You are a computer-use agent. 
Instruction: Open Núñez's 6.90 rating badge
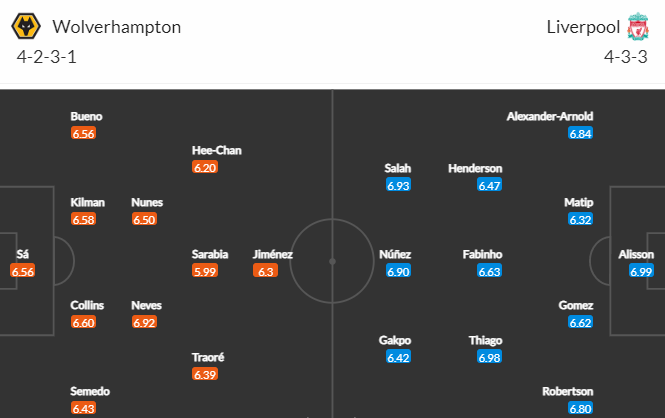(x=398, y=271)
